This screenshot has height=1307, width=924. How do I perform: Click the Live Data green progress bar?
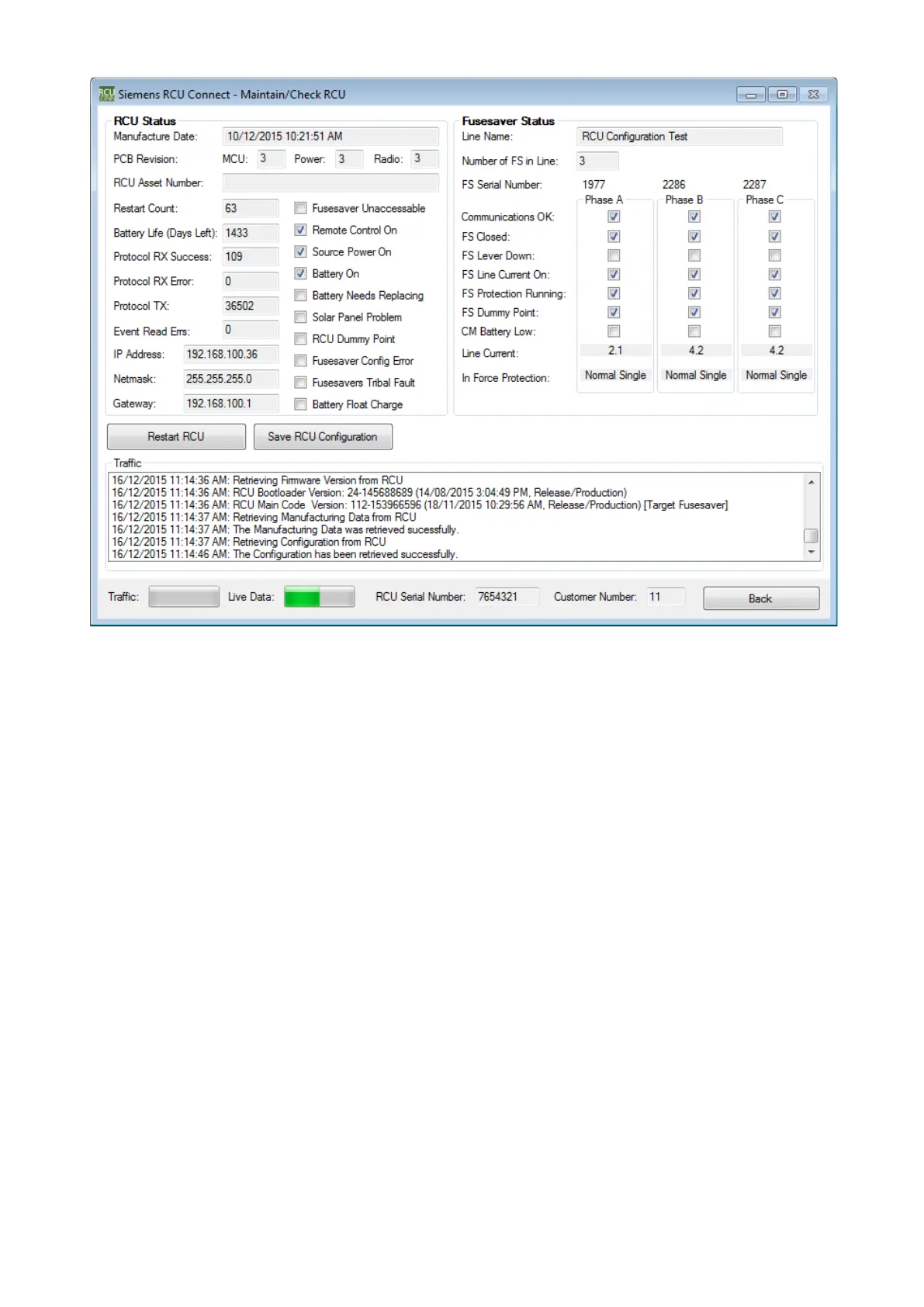point(319,597)
